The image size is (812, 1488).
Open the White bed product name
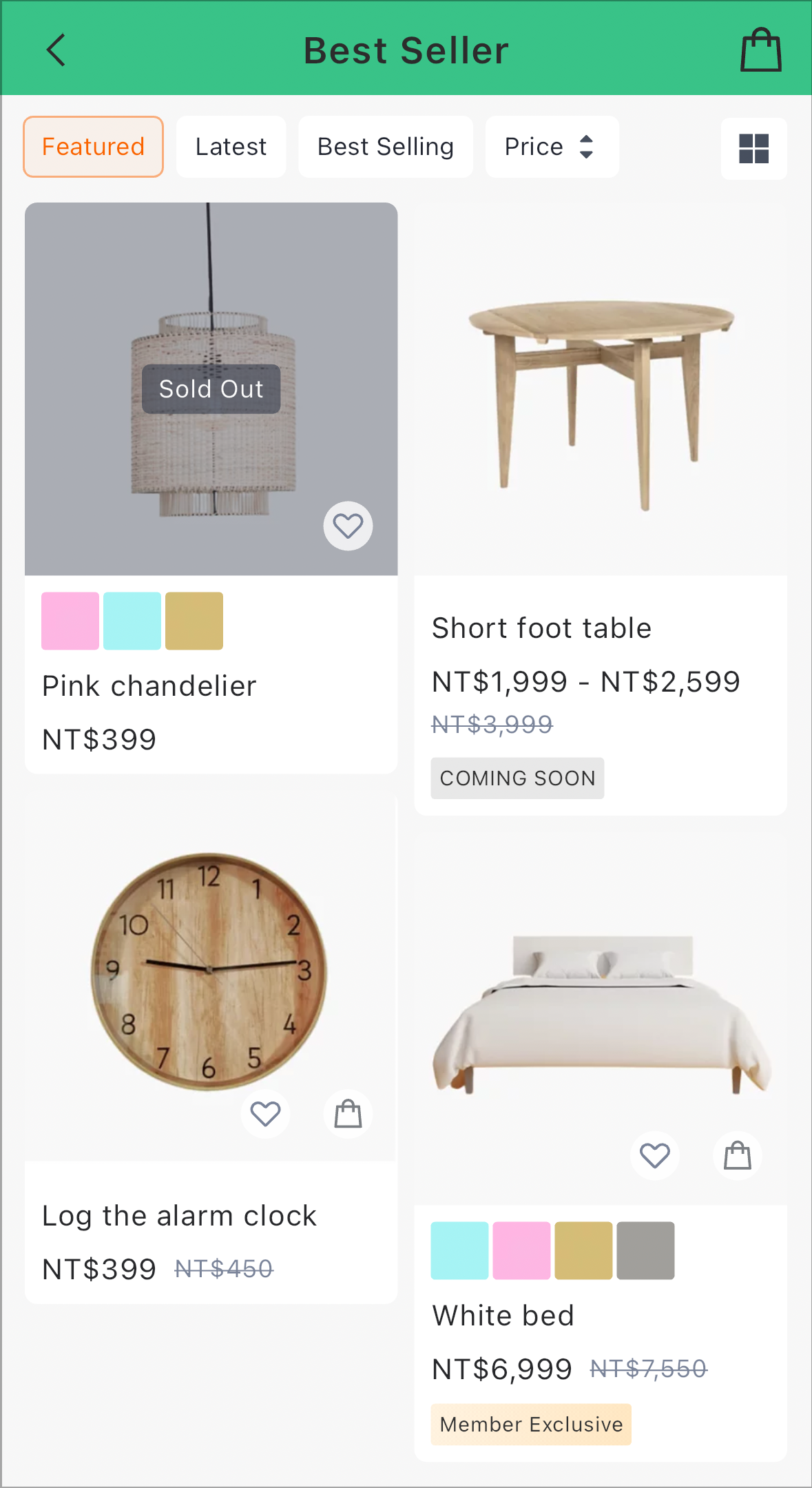pos(503,1316)
